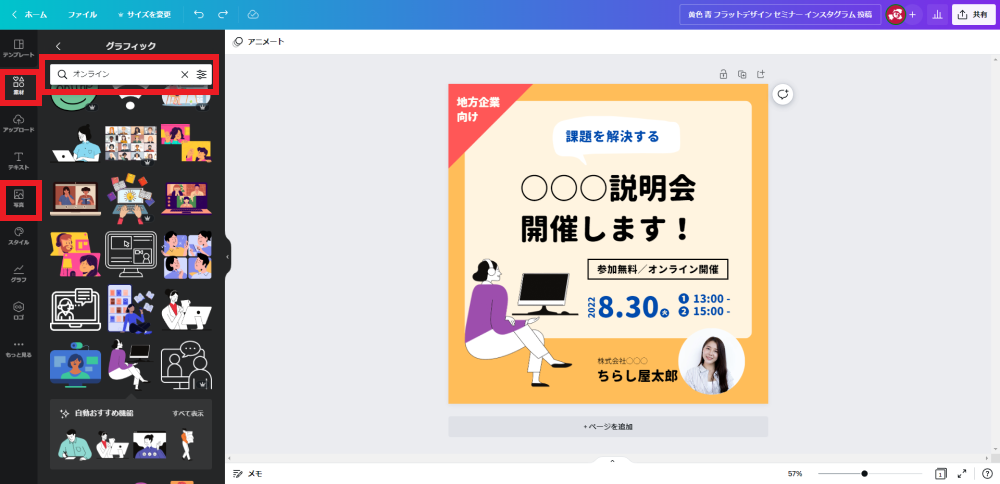Click すべて表示 link in recommendations

tap(188, 413)
